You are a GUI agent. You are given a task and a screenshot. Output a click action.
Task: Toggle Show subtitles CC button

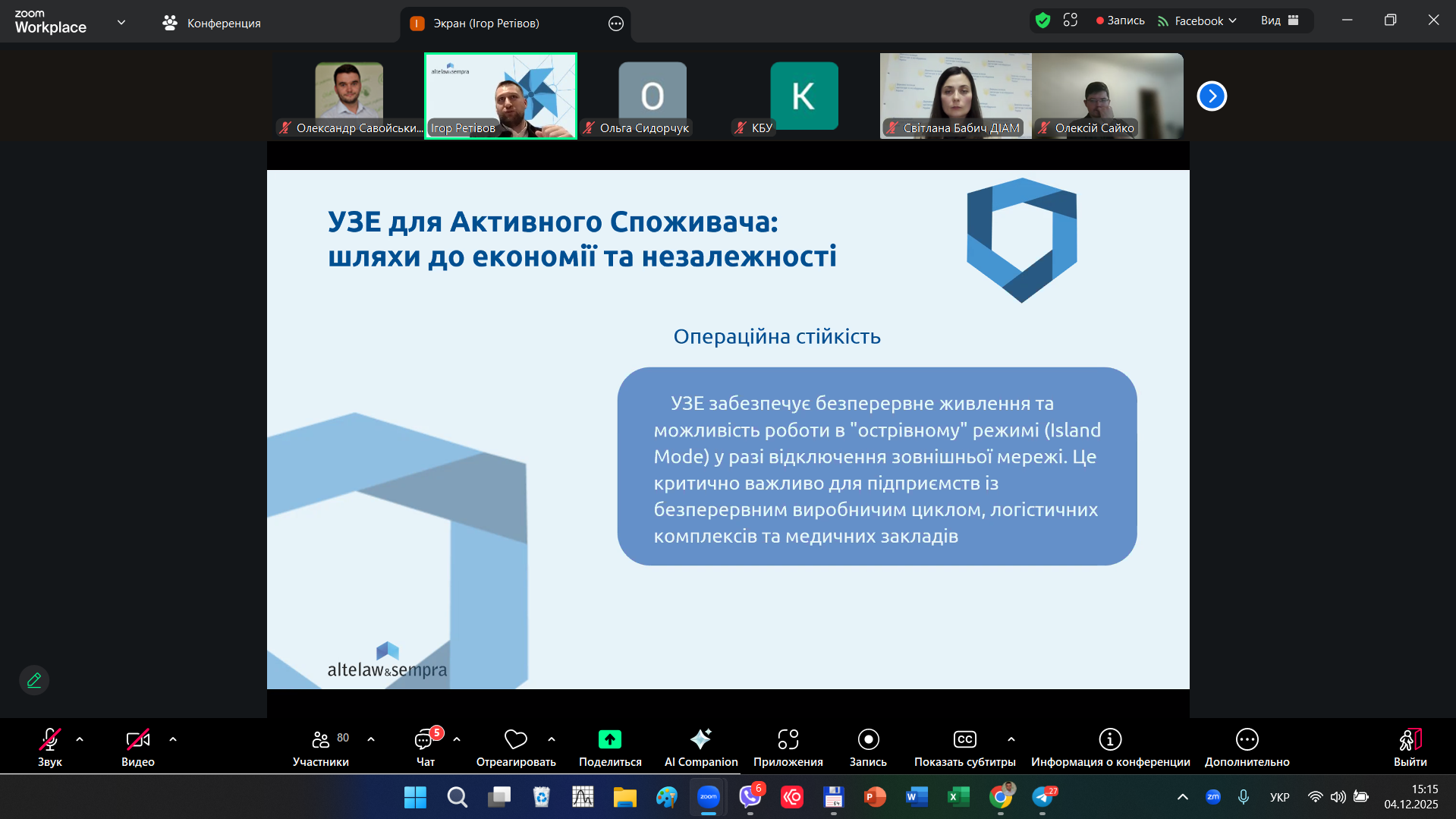[964, 739]
